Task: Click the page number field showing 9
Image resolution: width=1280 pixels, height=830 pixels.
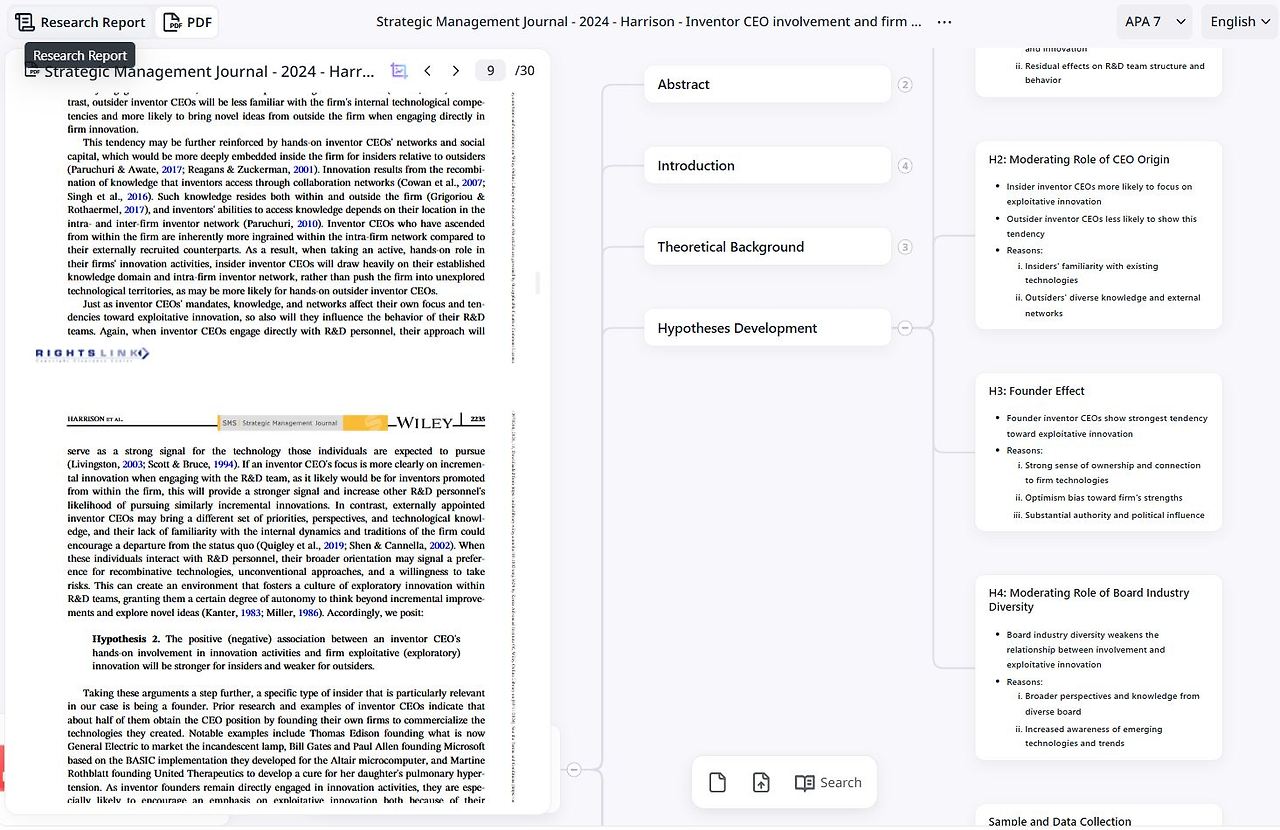Action: pyautogui.click(x=490, y=70)
